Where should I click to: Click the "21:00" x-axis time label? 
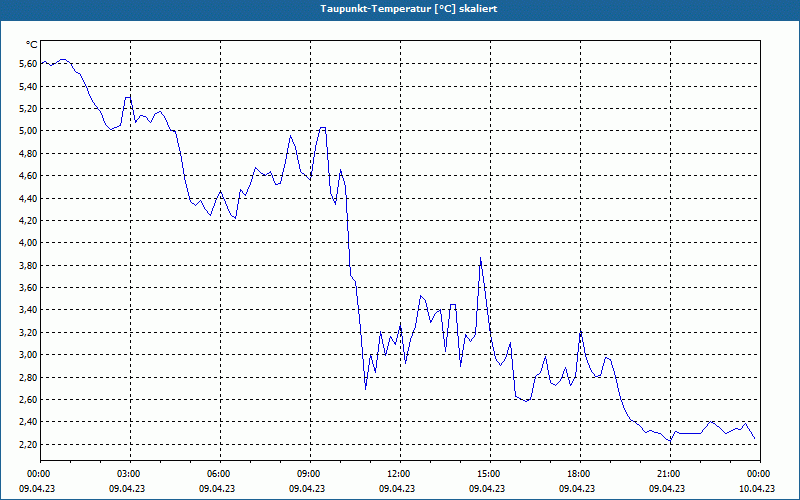point(670,474)
